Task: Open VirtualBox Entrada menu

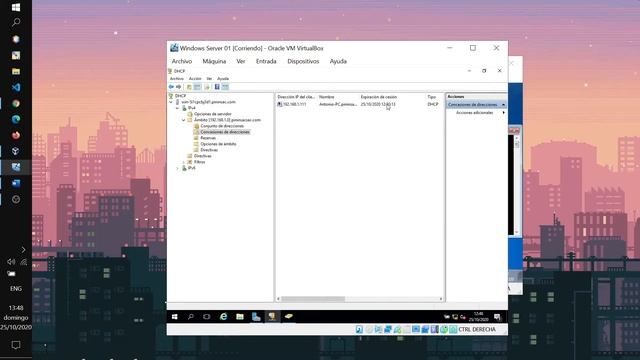Action: click(266, 61)
